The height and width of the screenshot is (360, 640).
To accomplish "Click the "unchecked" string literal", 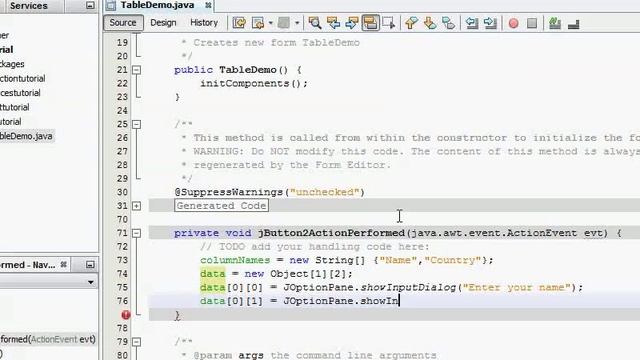I will (x=324, y=192).
